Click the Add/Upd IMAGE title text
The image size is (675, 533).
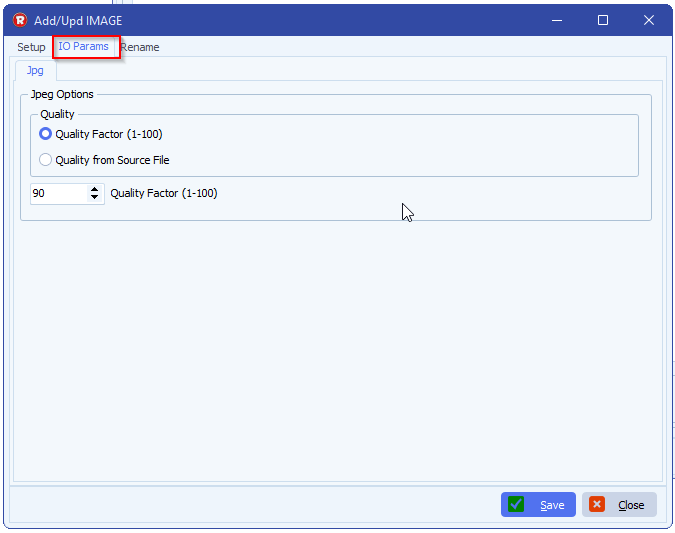pos(78,21)
